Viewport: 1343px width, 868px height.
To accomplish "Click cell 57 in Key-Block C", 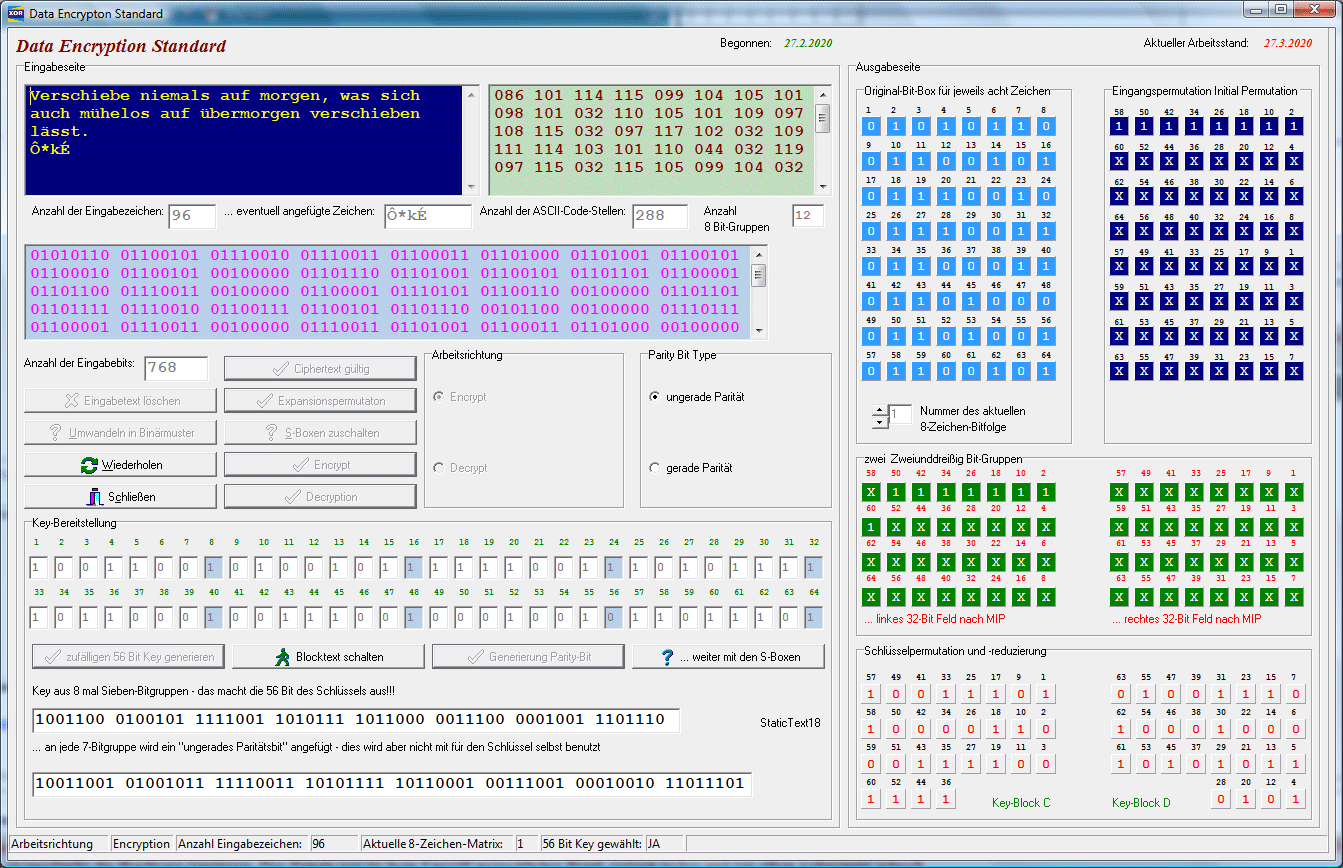I will pos(871,694).
